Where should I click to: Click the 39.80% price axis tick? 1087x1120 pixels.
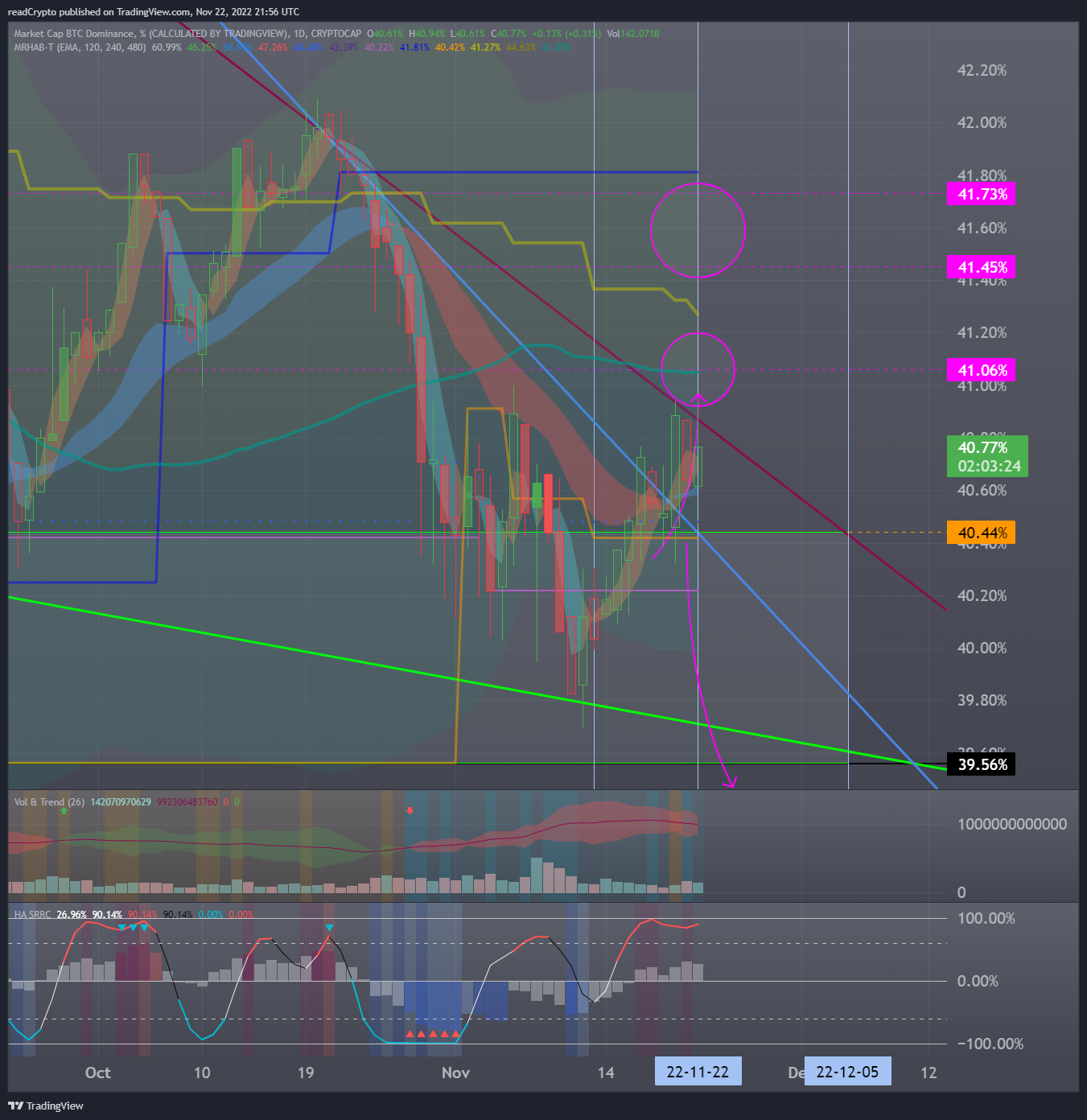click(982, 700)
